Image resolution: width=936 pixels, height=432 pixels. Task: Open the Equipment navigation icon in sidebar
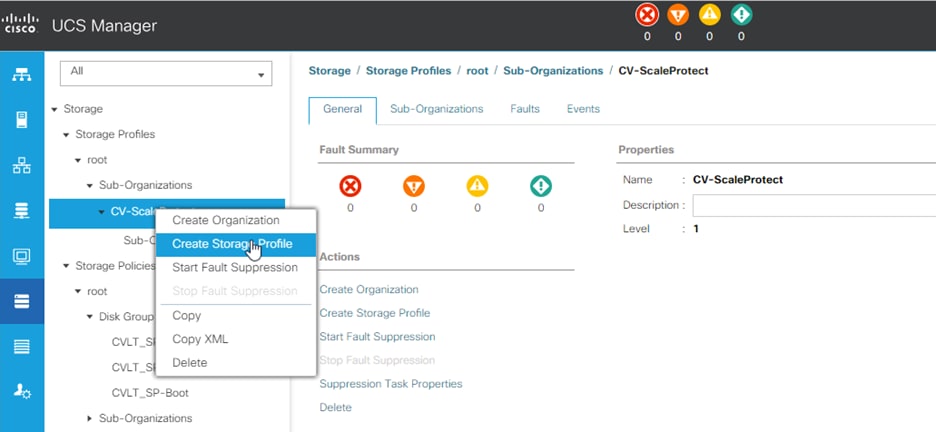click(x=21, y=75)
